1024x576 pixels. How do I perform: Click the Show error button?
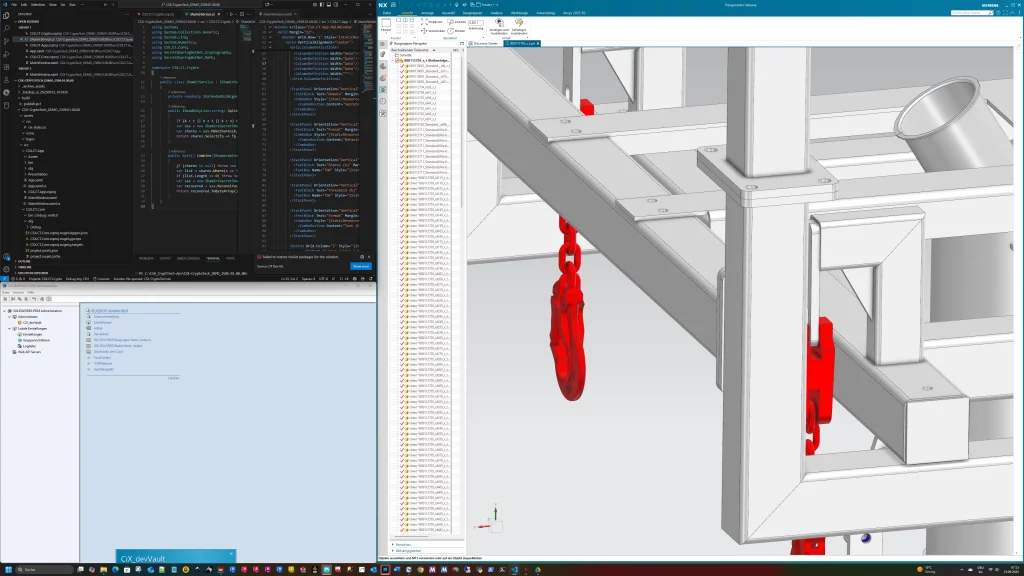(x=361, y=266)
